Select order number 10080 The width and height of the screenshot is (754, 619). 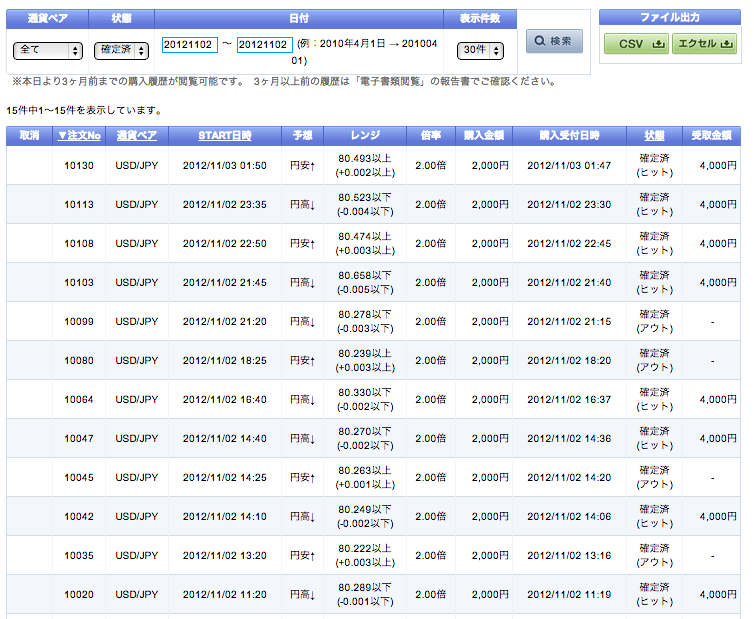click(x=79, y=360)
